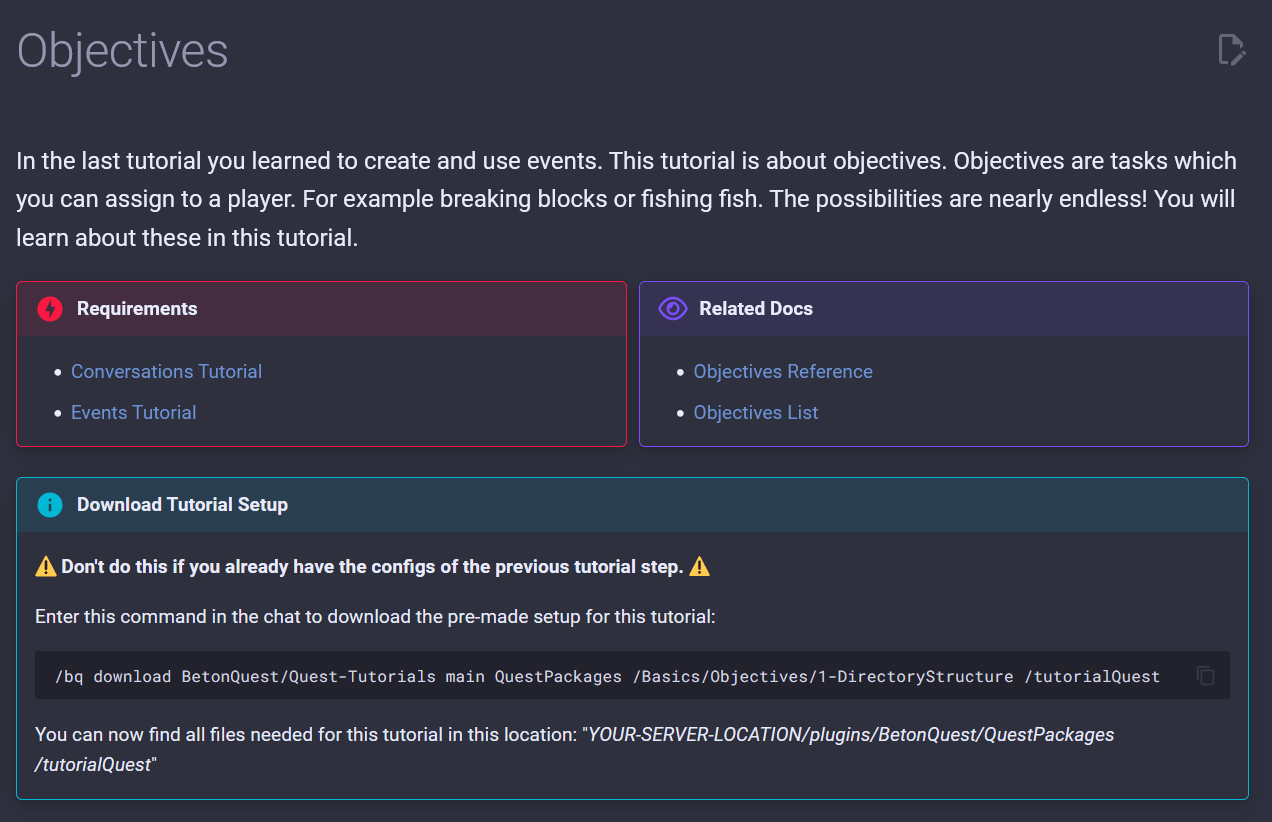Click the /bq download command code block
The width and height of the screenshot is (1272, 822).
(x=632, y=676)
